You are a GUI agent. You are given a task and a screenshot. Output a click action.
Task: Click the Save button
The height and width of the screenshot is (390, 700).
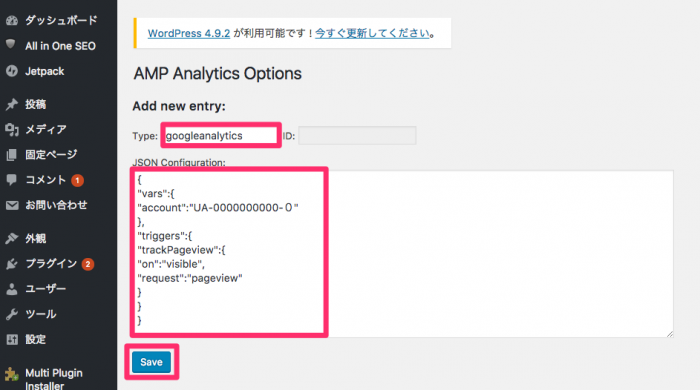151,362
